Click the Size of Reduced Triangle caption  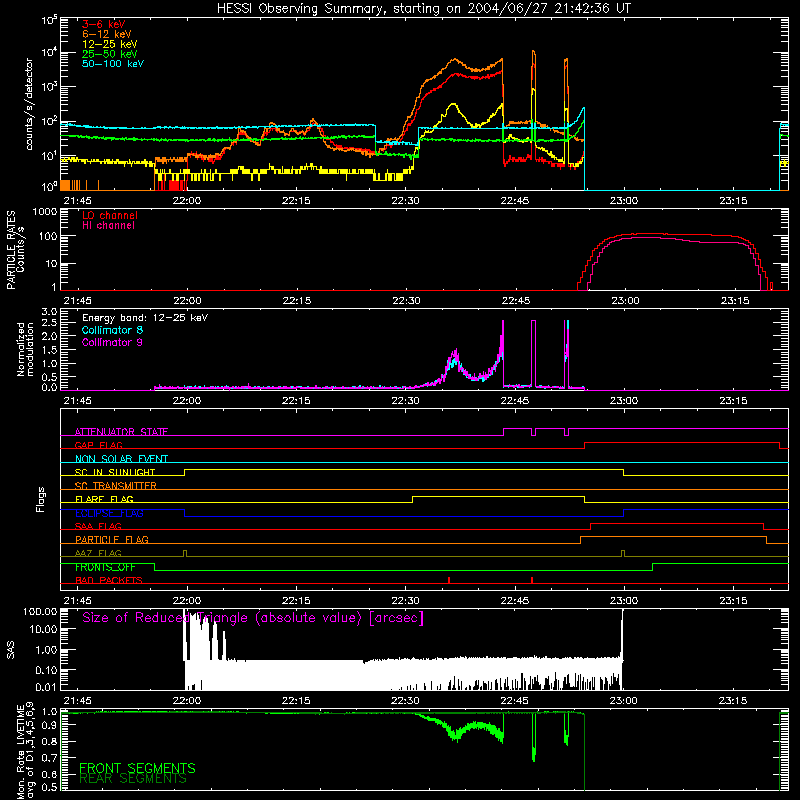pos(253,618)
